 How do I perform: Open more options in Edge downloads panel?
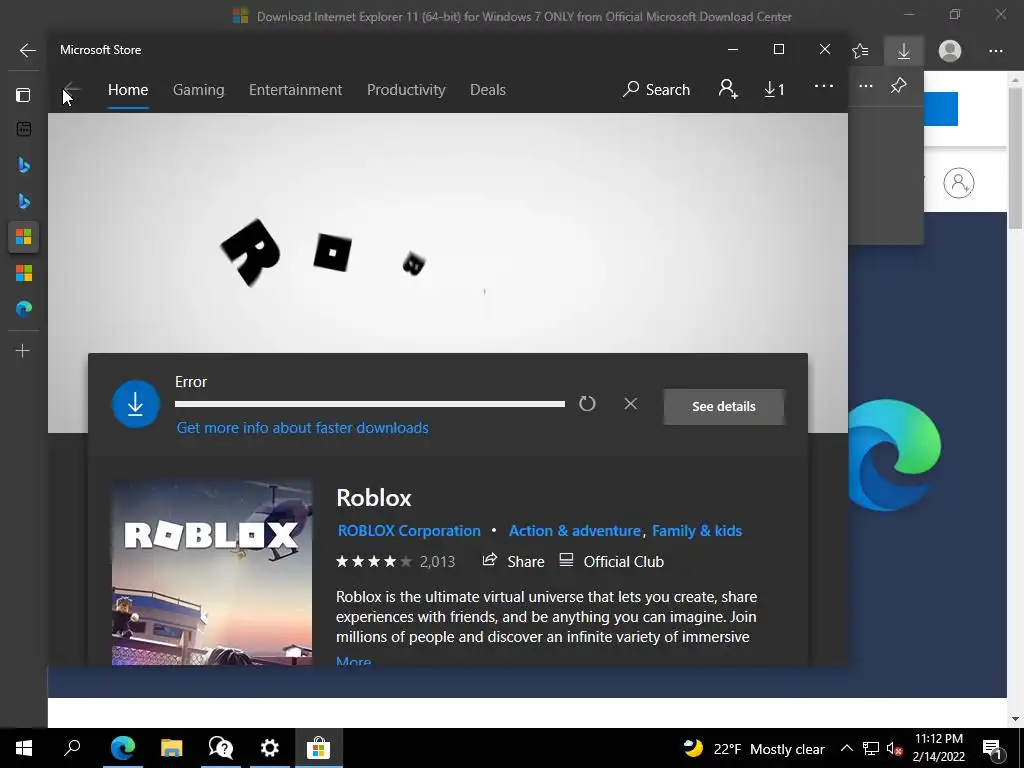[x=865, y=86]
